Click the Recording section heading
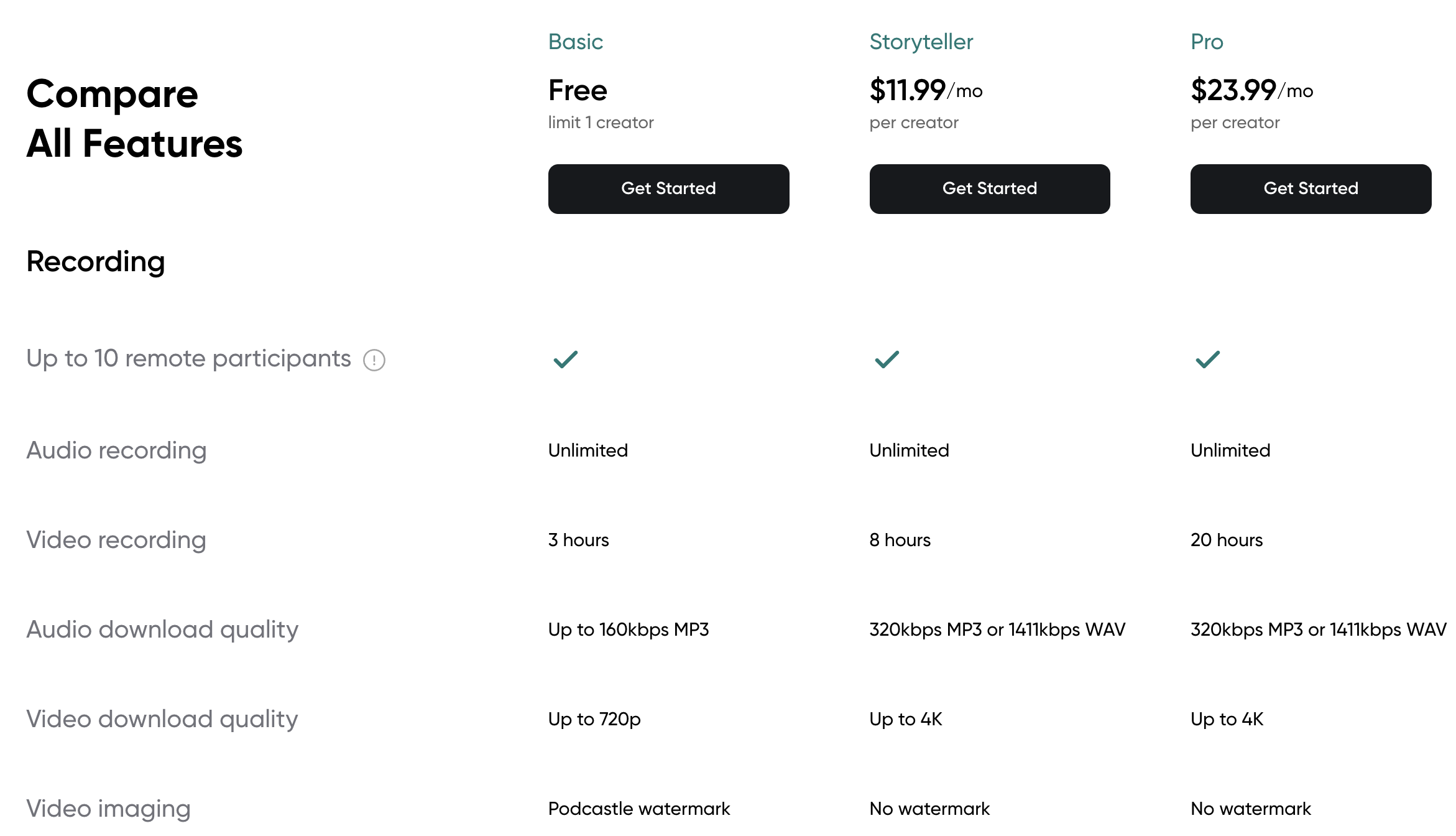 coord(96,262)
